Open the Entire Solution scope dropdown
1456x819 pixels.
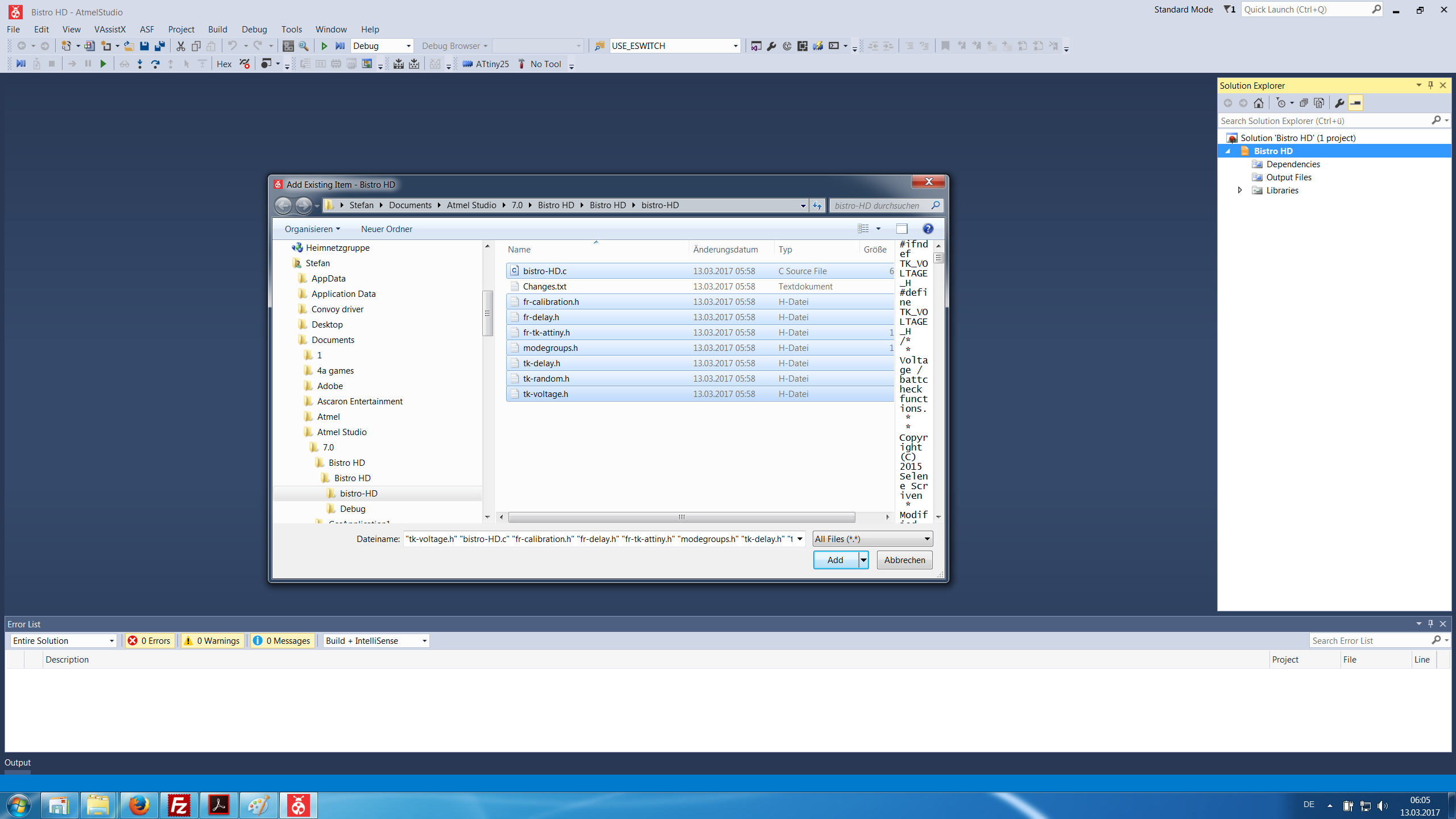tap(63, 640)
